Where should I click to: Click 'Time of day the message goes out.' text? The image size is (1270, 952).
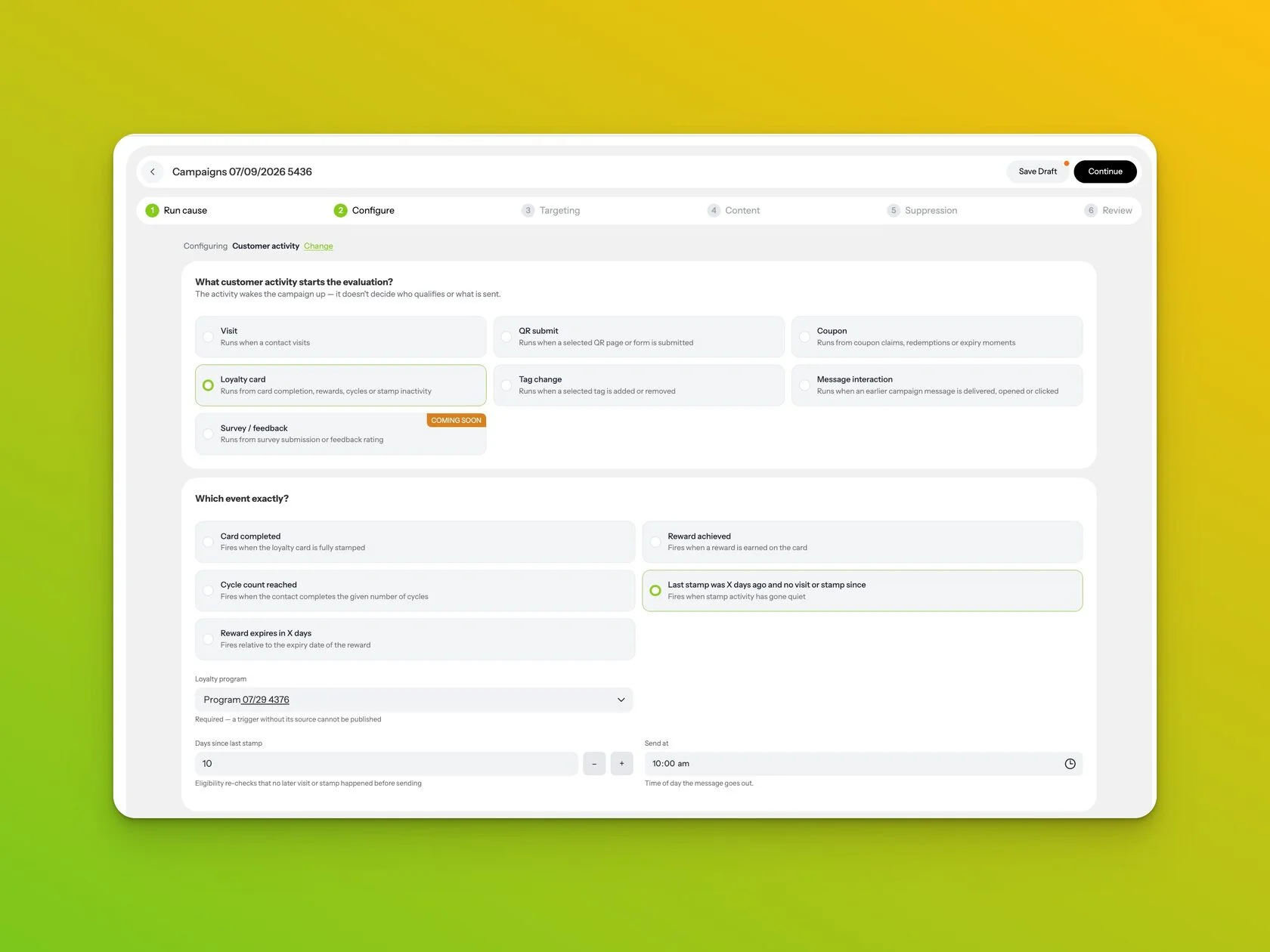[x=699, y=784]
